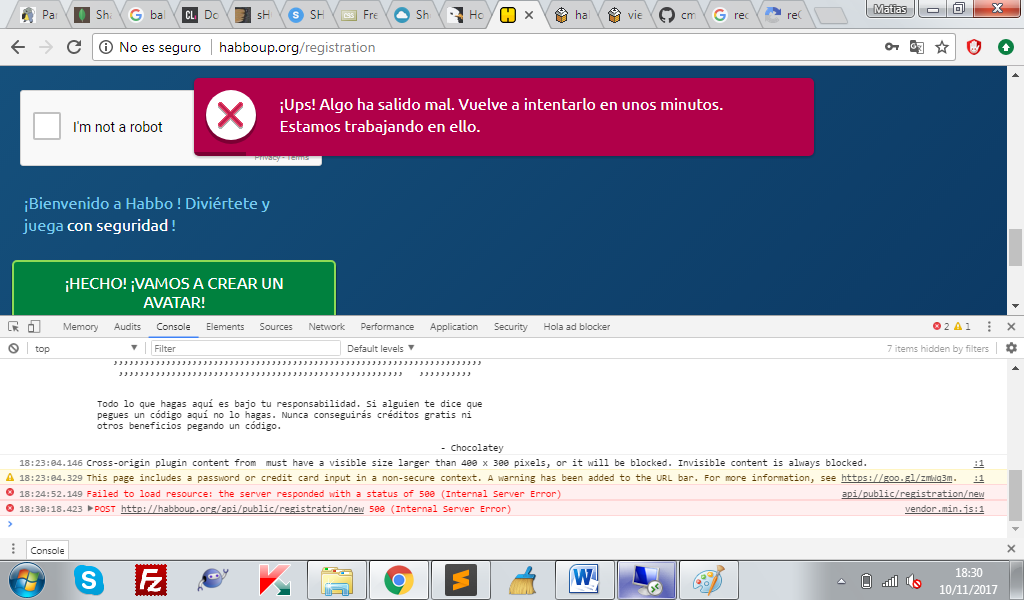Screen dimensions: 1024x600
Task: Click the red error counter in DevTools
Action: (938, 326)
